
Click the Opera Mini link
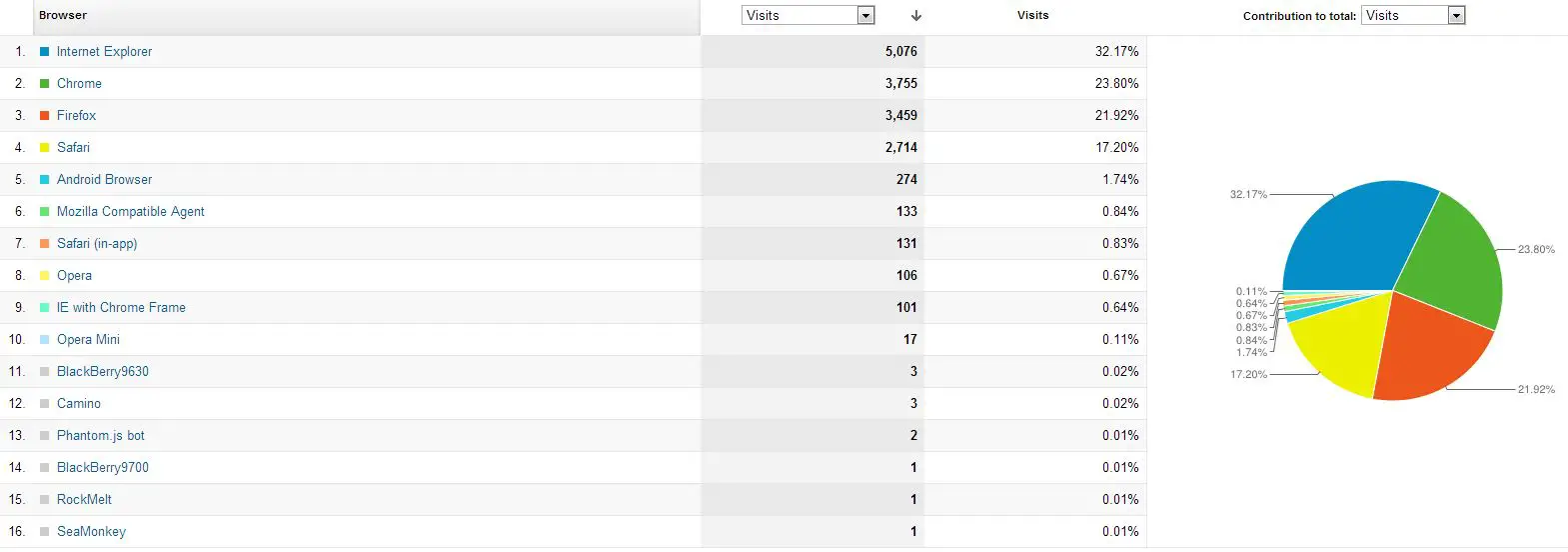[x=88, y=339]
